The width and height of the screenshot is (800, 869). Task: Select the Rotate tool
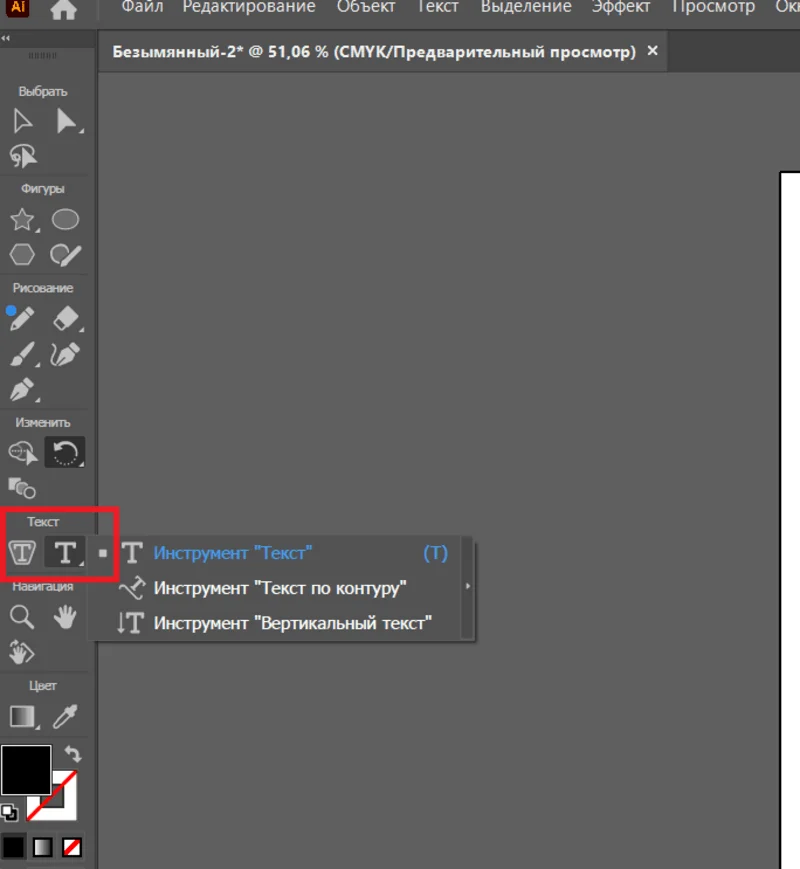[65, 452]
